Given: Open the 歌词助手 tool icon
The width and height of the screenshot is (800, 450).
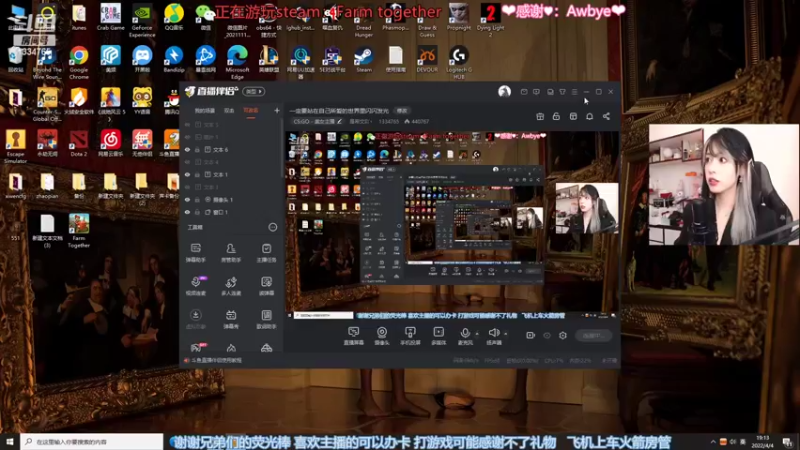Looking at the screenshot, I should pyautogui.click(x=266, y=319).
